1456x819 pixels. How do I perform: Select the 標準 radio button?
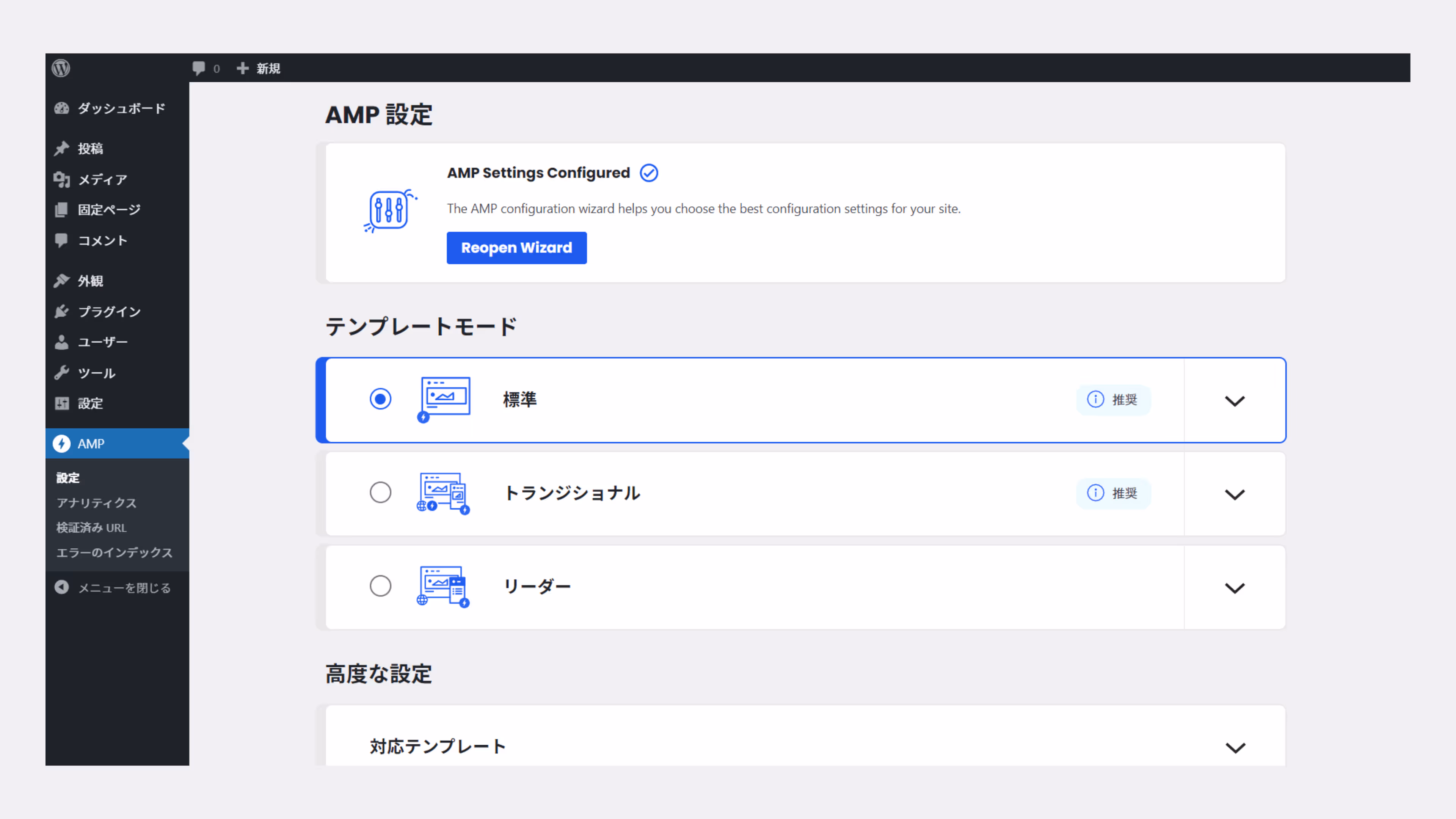point(380,399)
